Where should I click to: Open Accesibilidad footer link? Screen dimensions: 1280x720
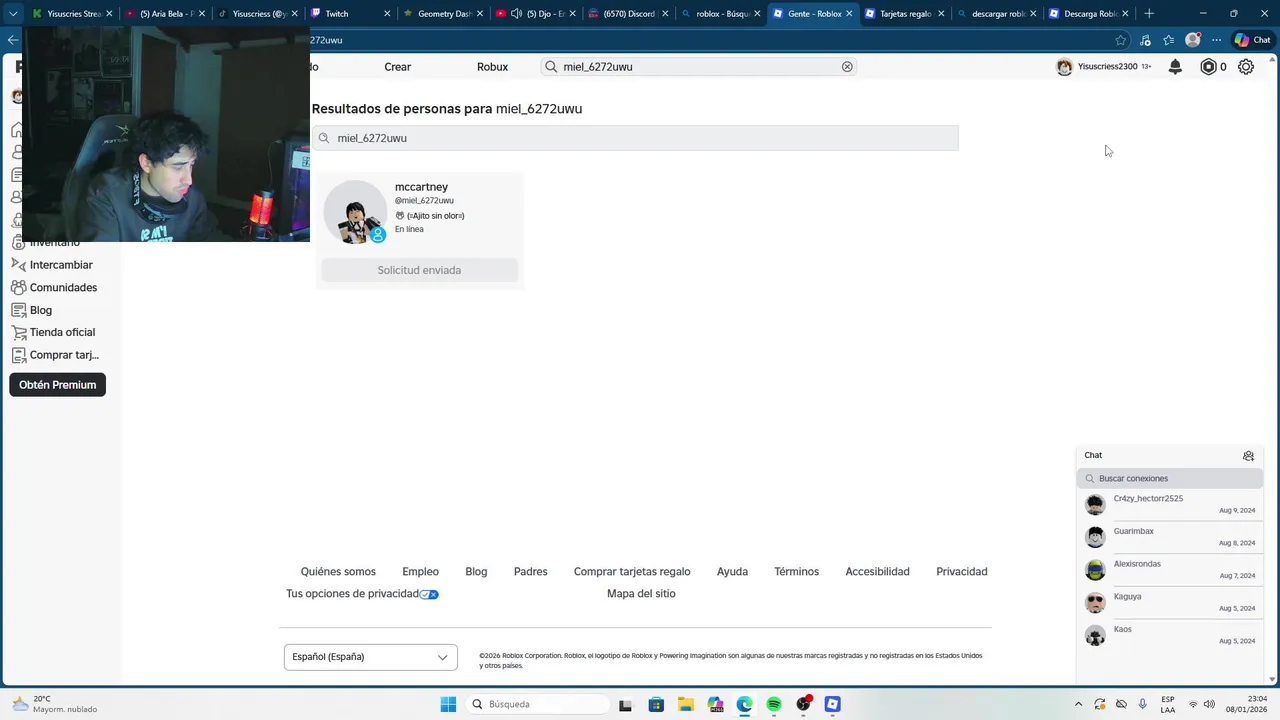[x=877, y=572]
